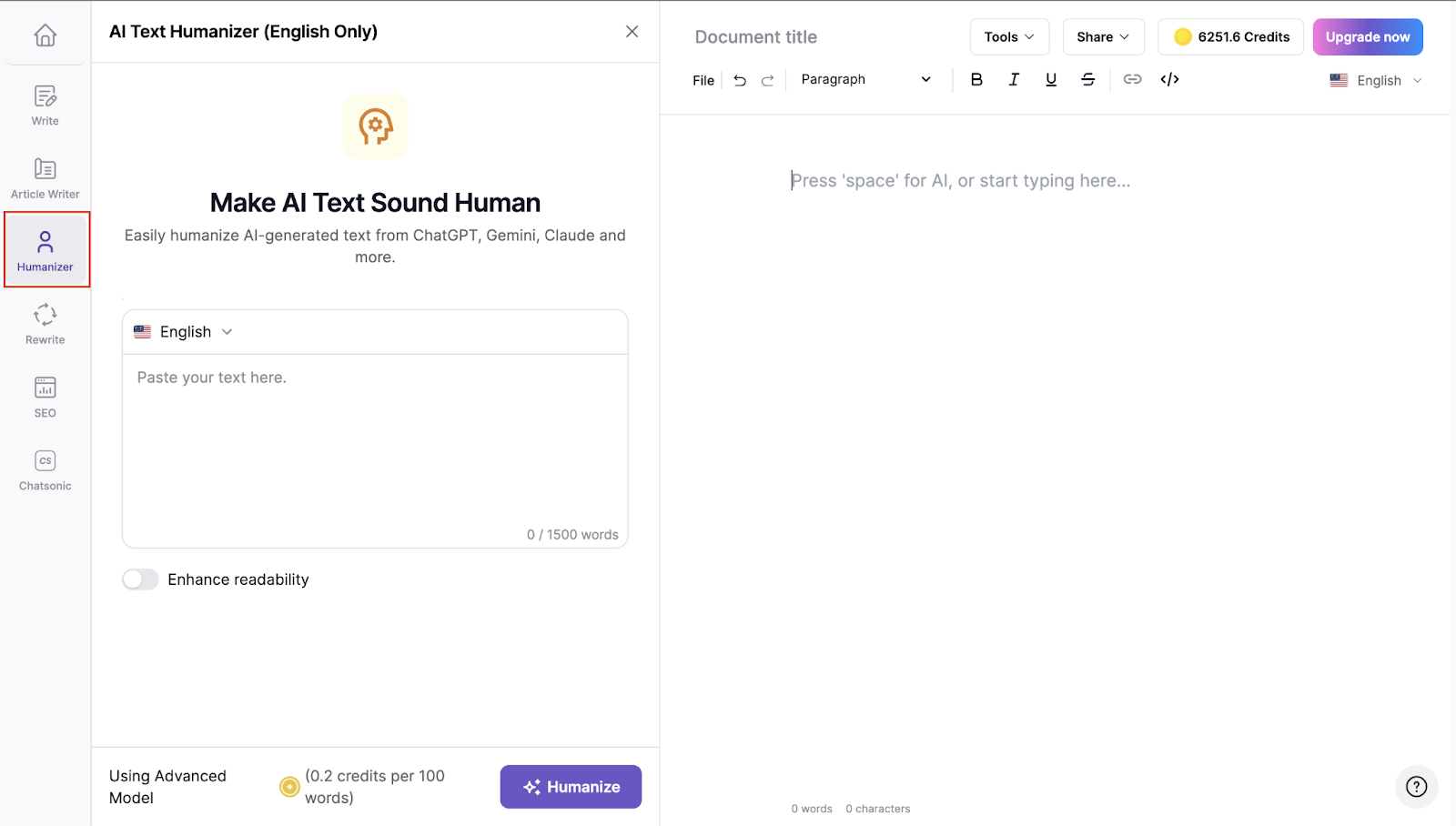This screenshot has width=1456, height=826.
Task: Open the File menu
Action: point(703,80)
